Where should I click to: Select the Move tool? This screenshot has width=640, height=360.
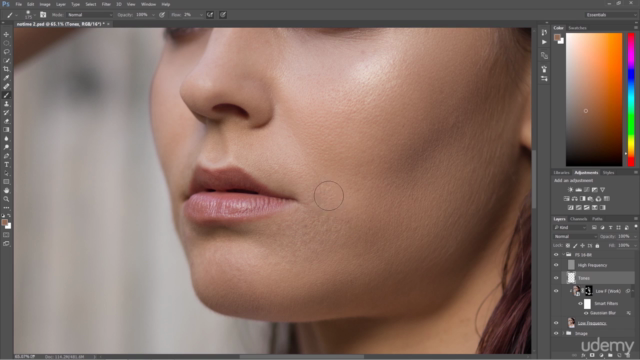tap(6, 34)
